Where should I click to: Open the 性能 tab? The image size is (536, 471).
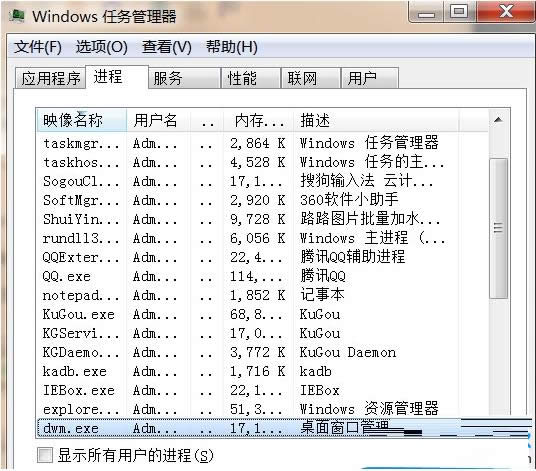point(251,78)
